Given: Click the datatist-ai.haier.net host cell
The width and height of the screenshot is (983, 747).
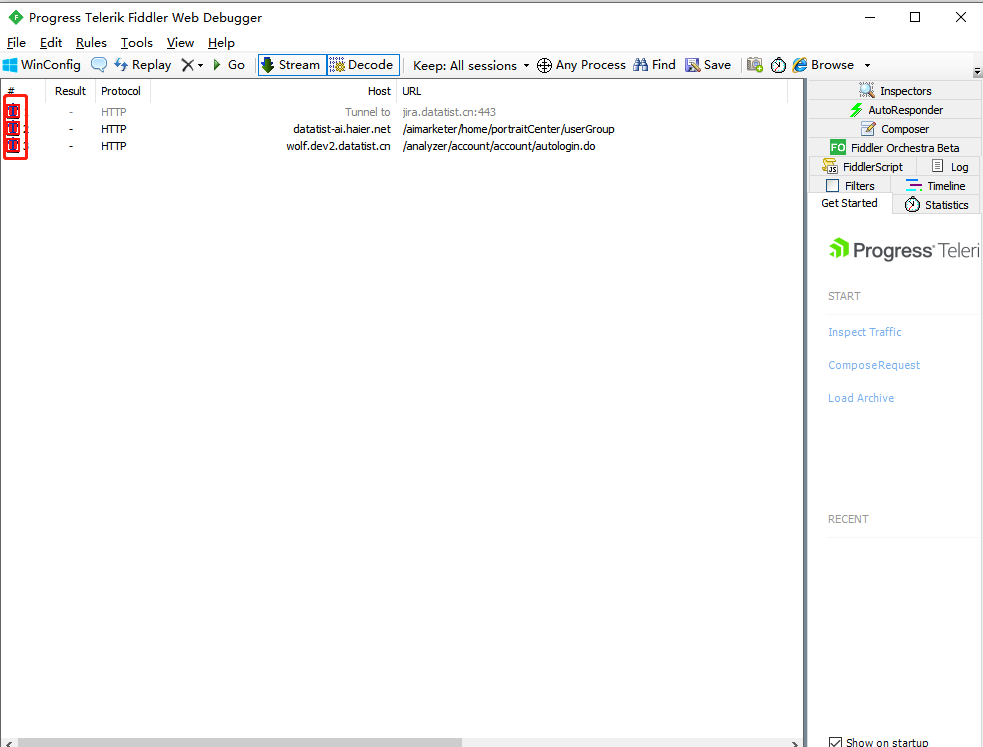Looking at the screenshot, I should [342, 128].
